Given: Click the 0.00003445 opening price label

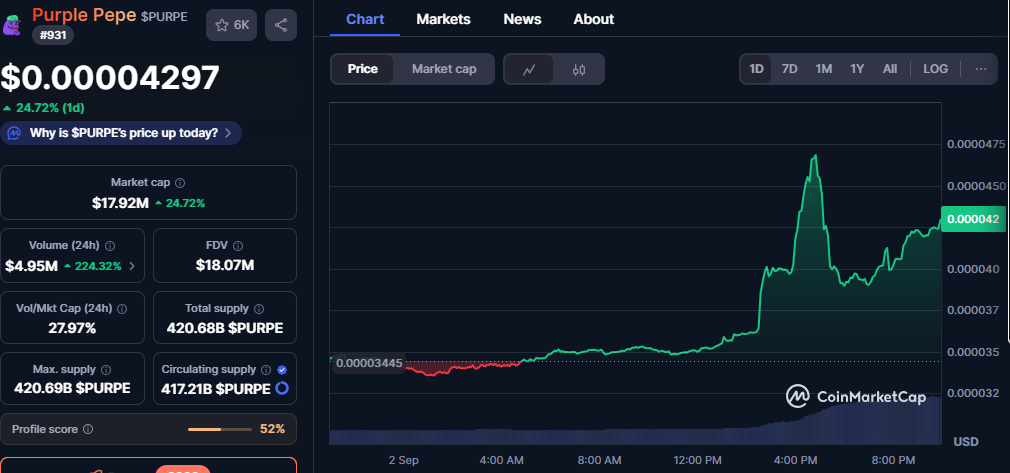Looking at the screenshot, I should pos(370,363).
